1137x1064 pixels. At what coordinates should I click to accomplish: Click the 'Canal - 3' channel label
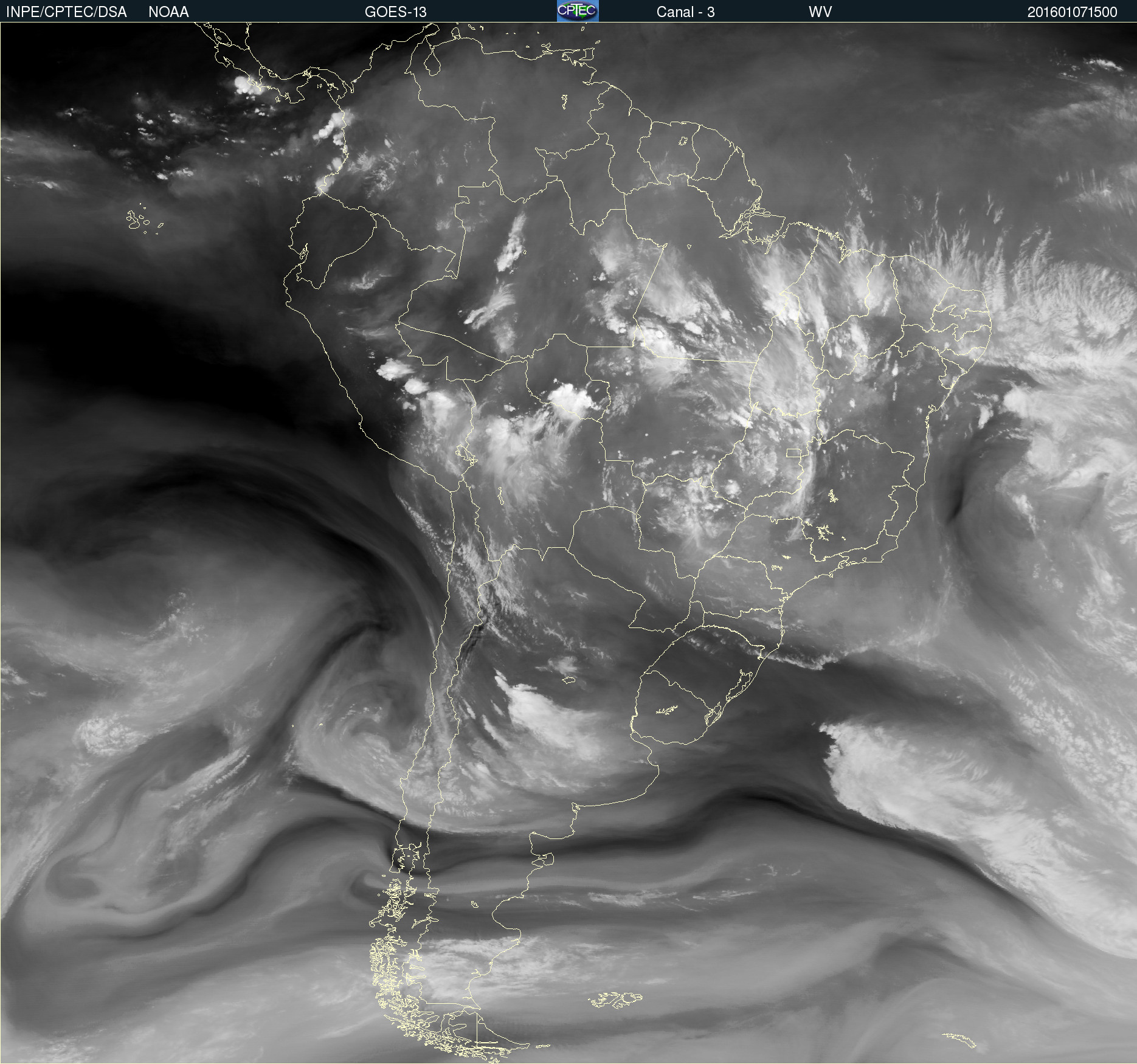point(685,12)
